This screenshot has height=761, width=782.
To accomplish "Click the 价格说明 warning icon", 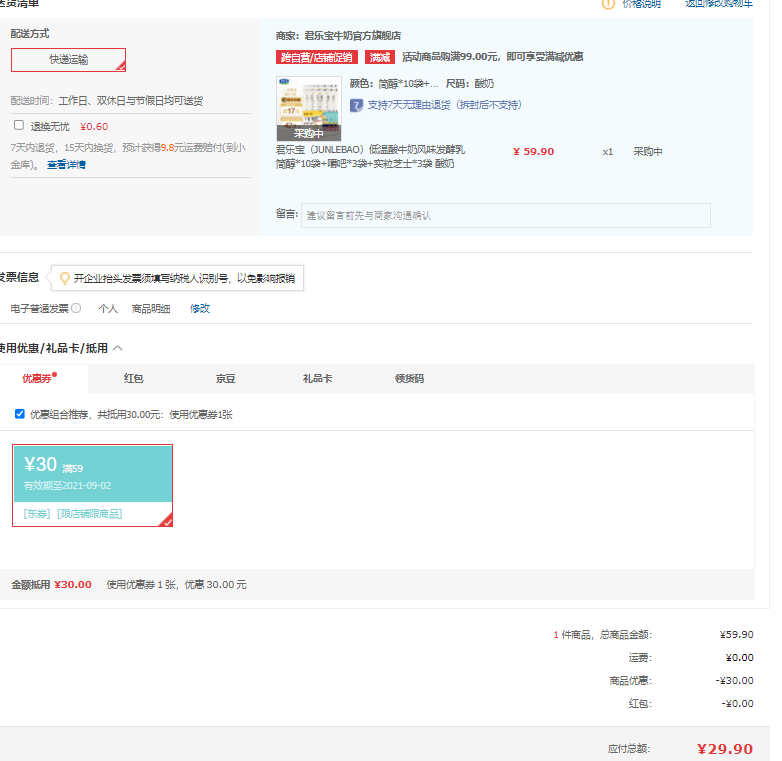I will coord(608,4).
